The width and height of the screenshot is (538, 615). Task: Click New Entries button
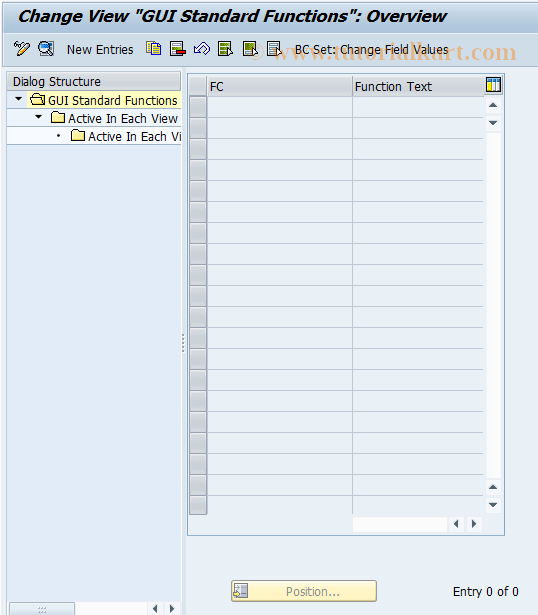click(x=100, y=50)
